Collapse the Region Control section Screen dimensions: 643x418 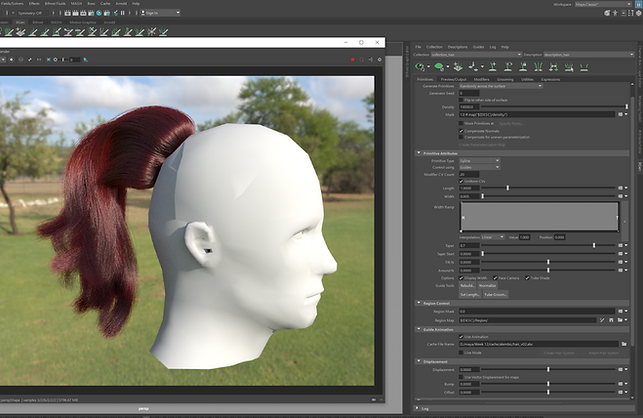tap(419, 303)
